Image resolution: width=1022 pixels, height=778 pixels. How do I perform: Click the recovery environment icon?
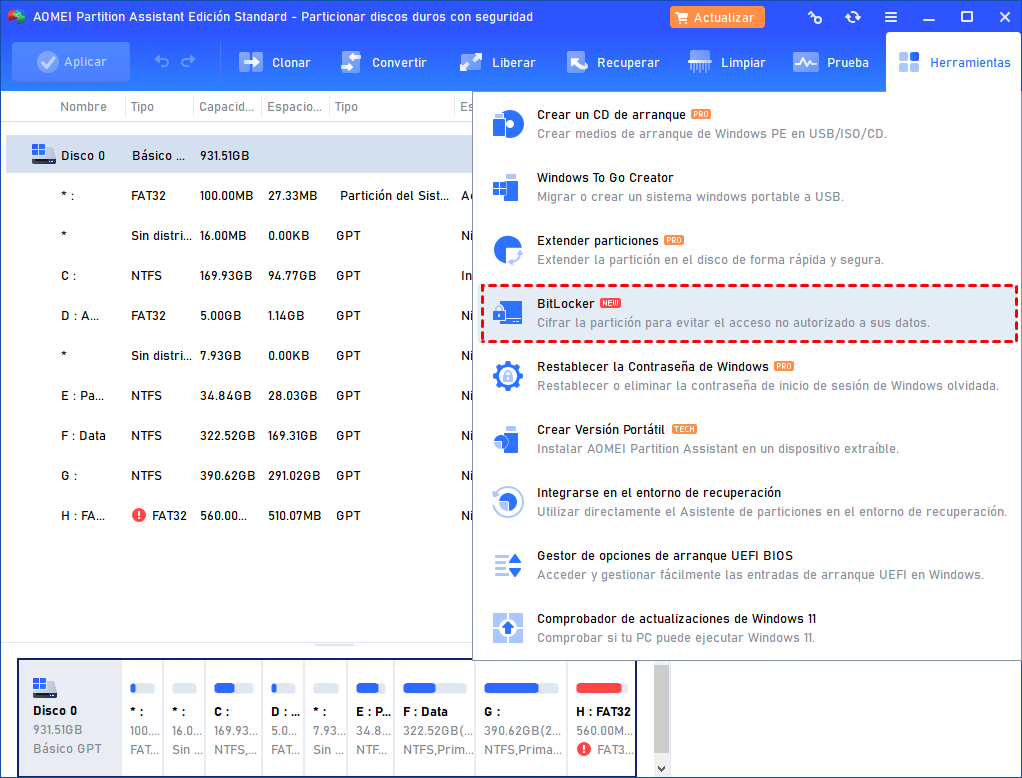(508, 502)
